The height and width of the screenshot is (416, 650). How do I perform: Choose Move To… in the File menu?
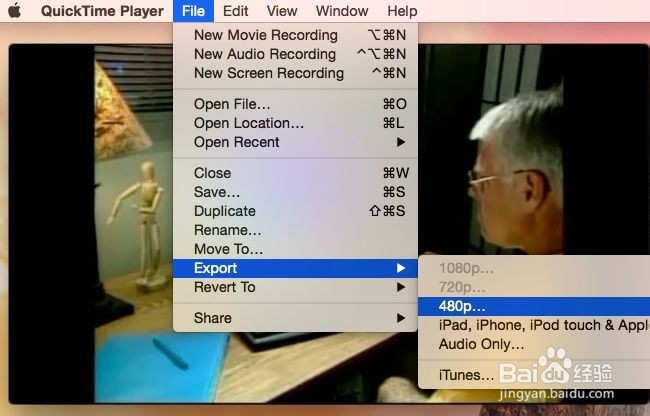[295, 249]
